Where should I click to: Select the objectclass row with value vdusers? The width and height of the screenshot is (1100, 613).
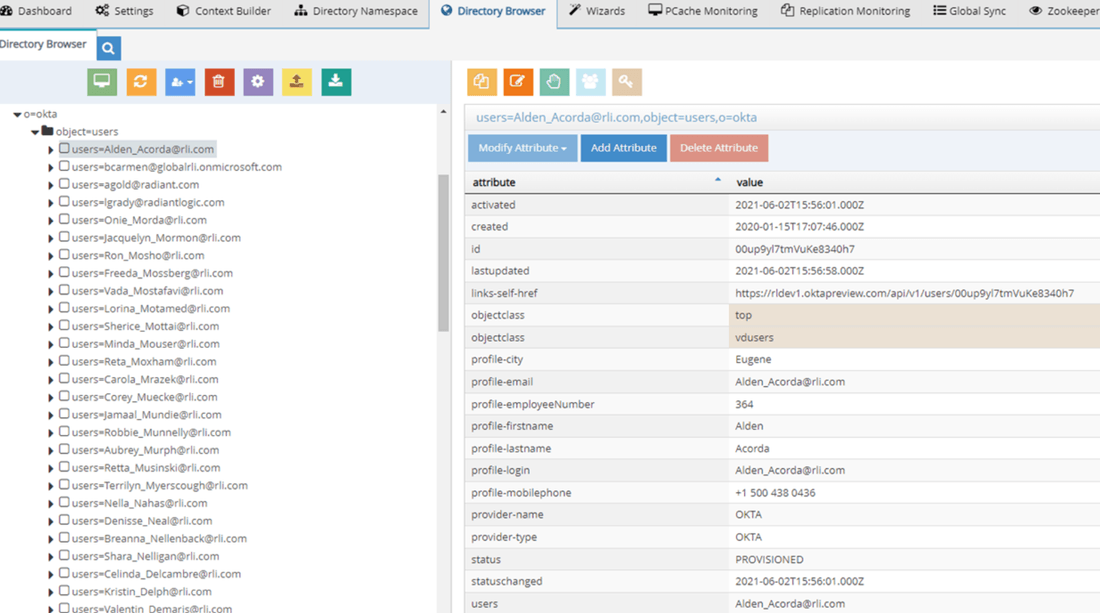click(782, 337)
